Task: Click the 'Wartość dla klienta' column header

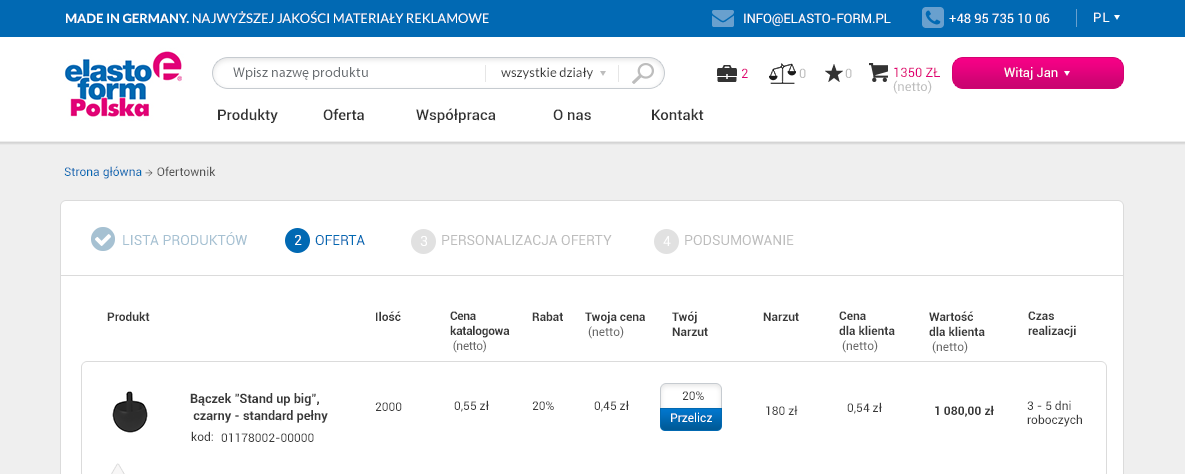Action: [957, 332]
